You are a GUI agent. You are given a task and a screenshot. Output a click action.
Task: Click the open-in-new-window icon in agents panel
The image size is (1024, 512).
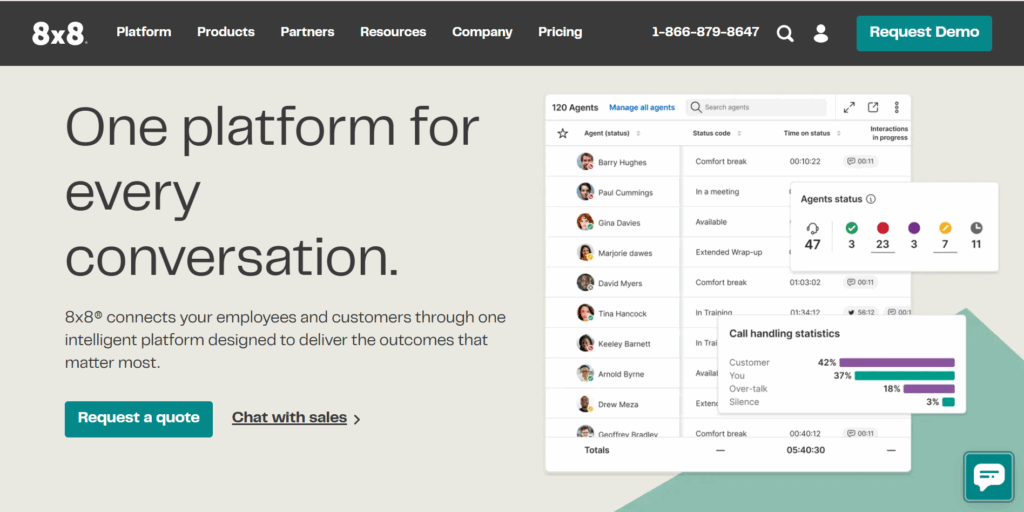point(873,107)
